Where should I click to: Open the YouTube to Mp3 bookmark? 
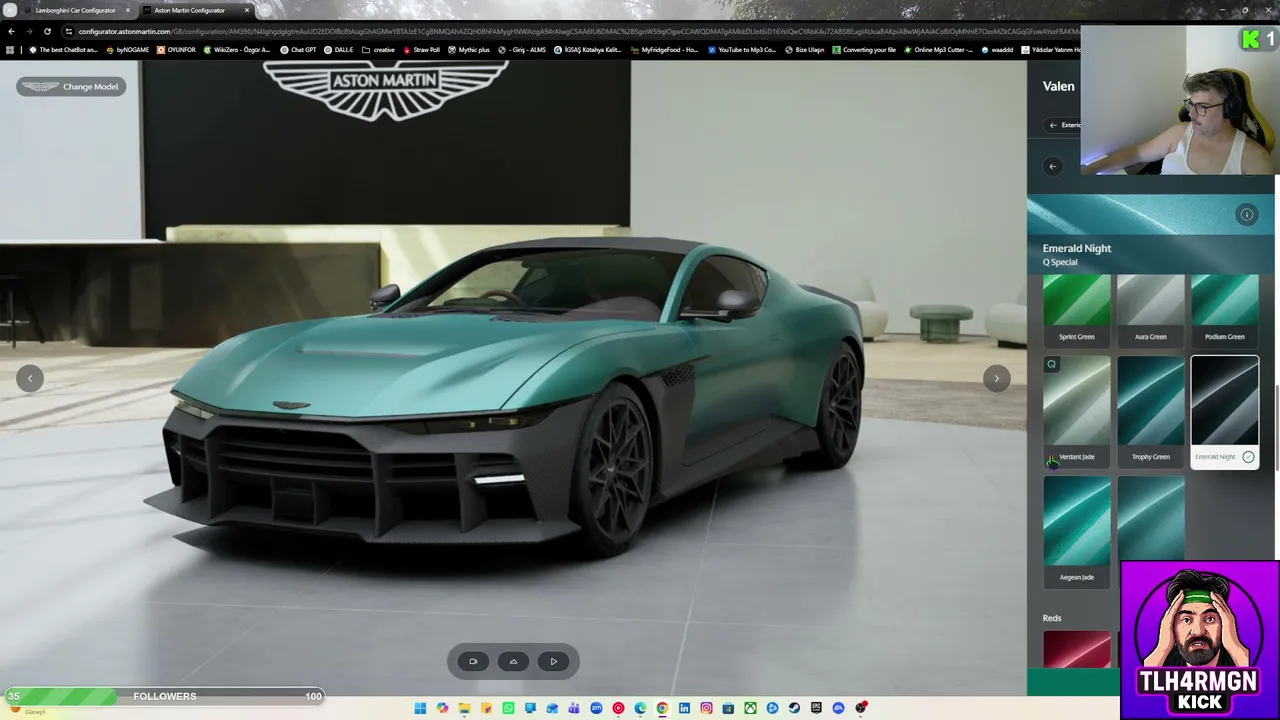tap(741, 50)
